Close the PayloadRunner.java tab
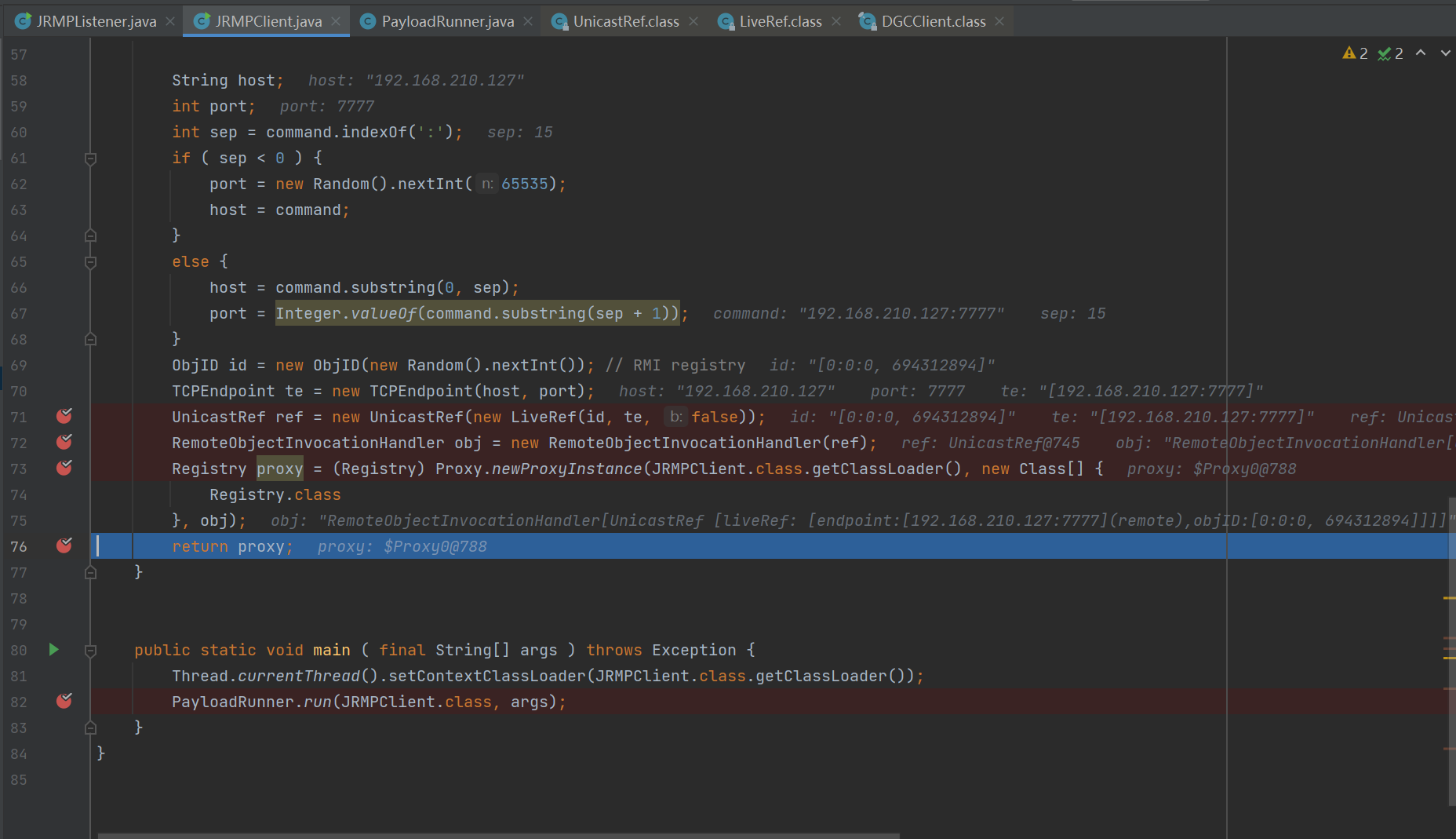Screen dimensions: 1456x839 (x=528, y=21)
